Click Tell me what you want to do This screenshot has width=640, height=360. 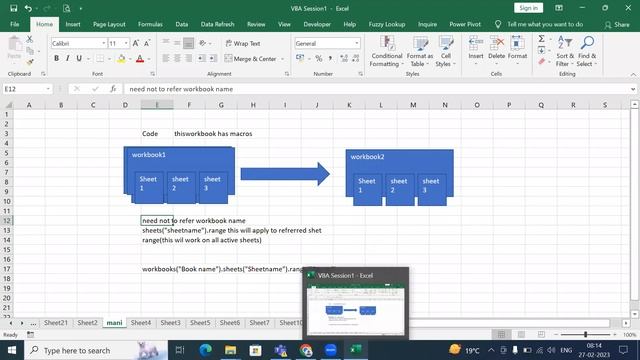point(545,24)
